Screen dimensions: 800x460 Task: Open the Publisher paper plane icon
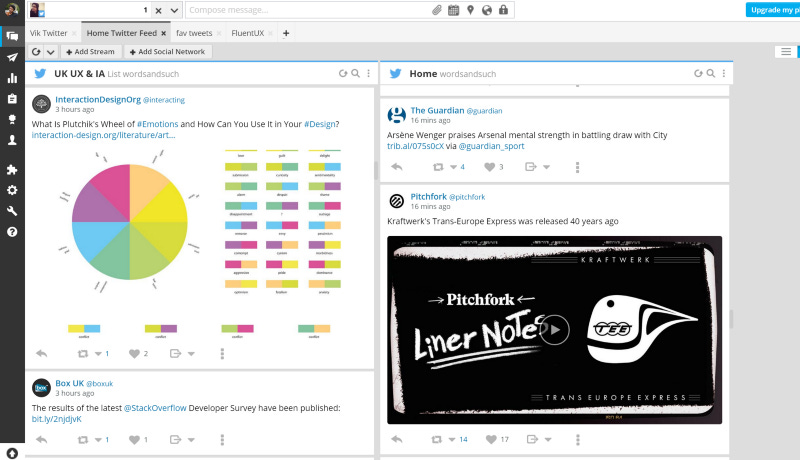(12, 57)
